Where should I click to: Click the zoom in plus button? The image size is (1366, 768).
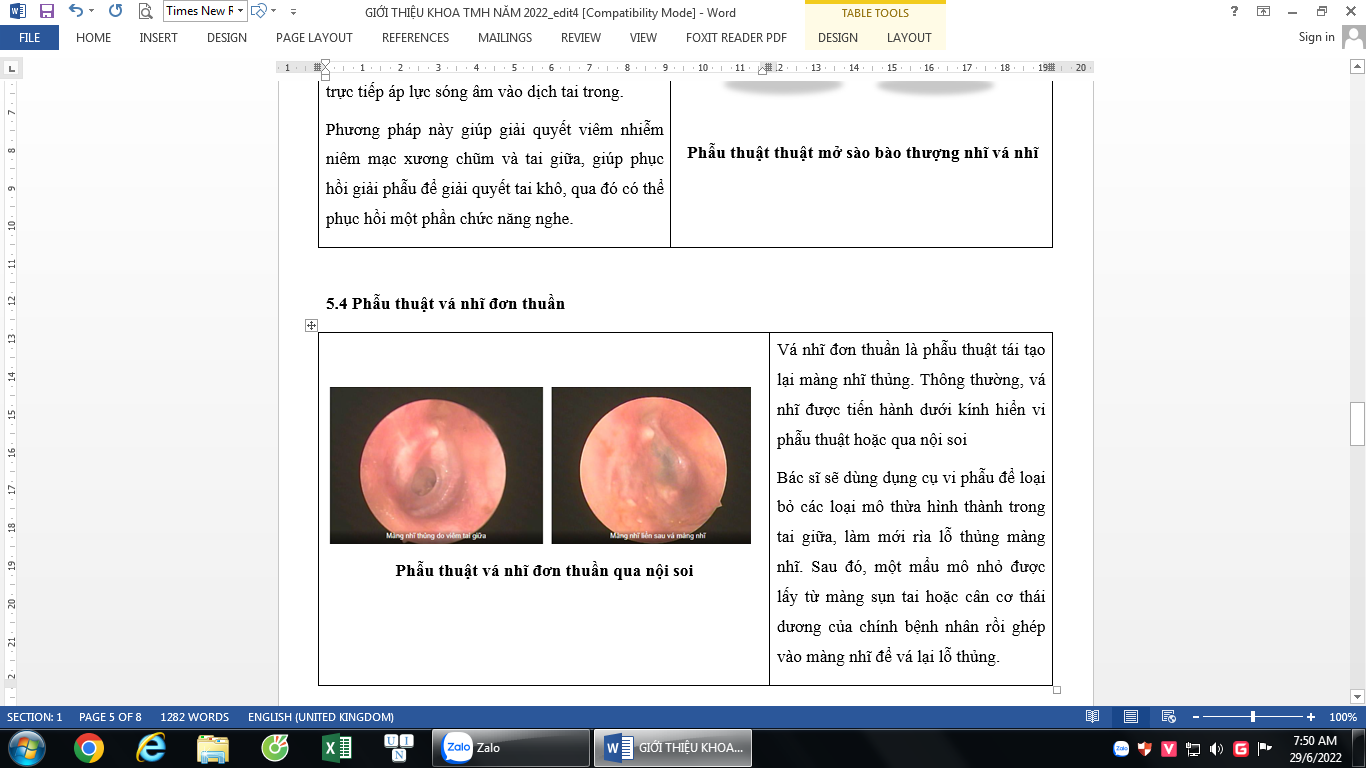(1311, 717)
